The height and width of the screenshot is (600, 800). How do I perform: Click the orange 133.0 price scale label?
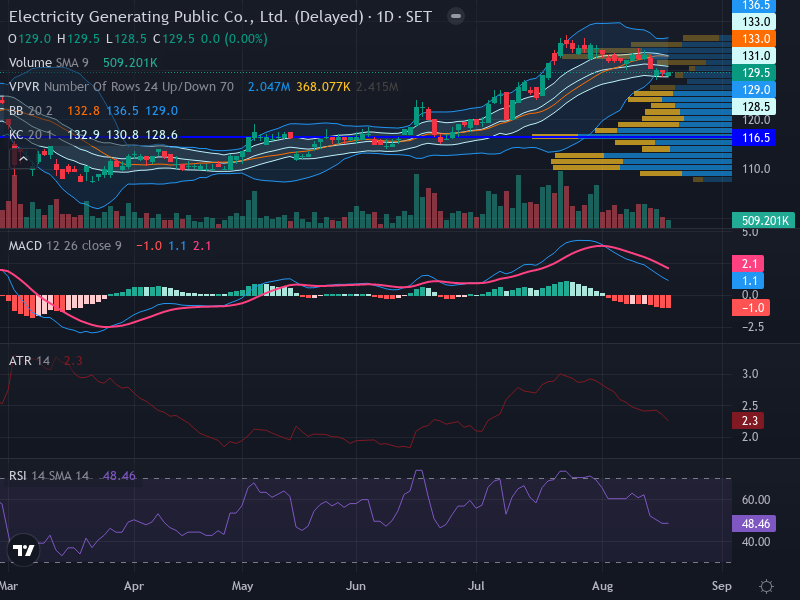pos(754,39)
